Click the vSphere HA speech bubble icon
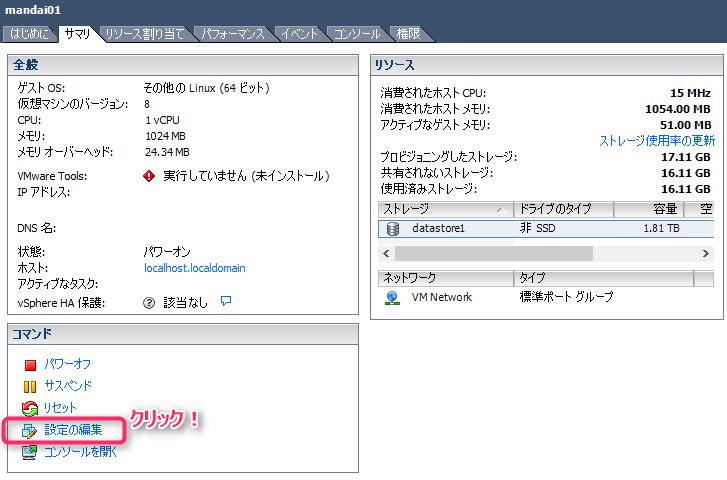 tap(226, 301)
